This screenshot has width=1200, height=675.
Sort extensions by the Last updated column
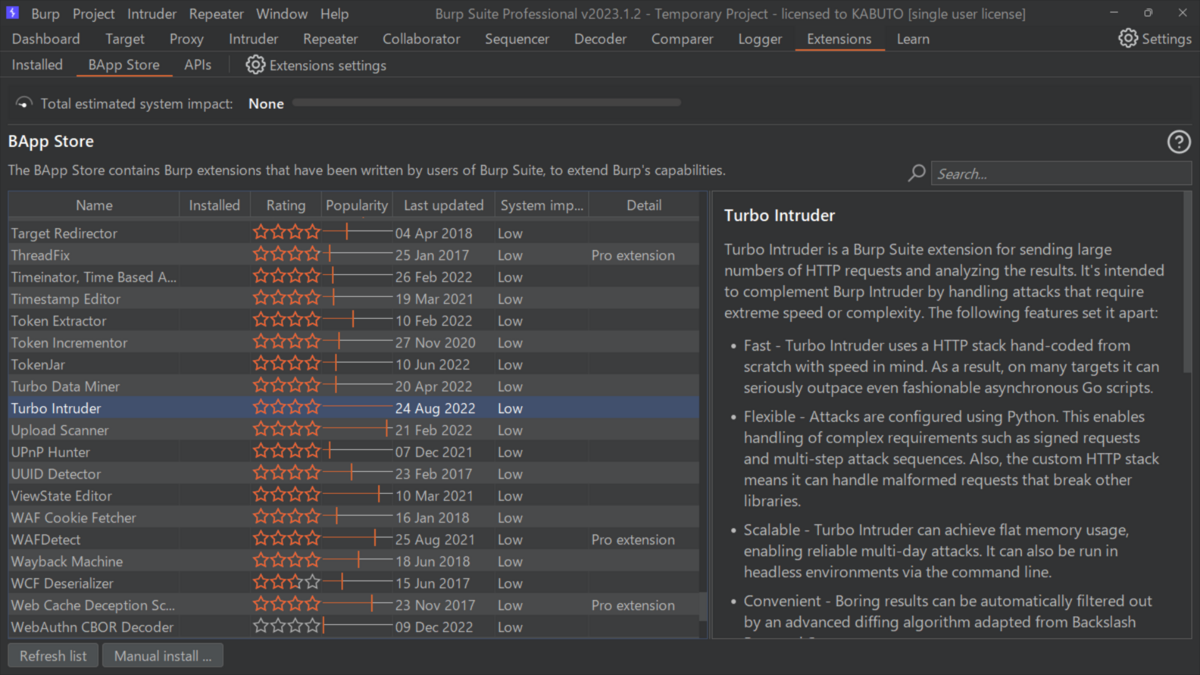pyautogui.click(x=443, y=204)
